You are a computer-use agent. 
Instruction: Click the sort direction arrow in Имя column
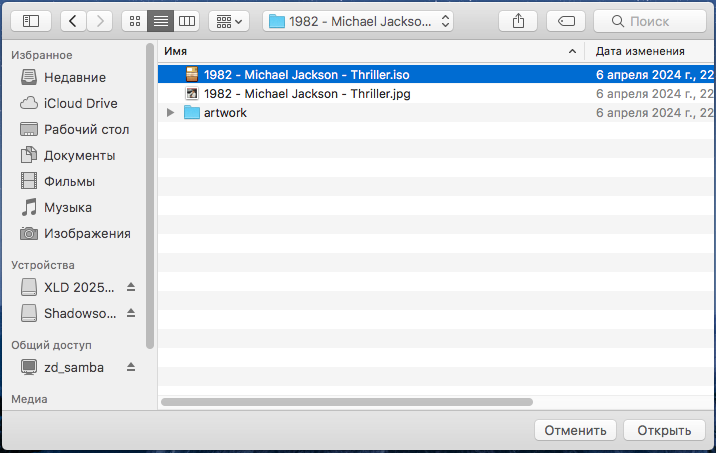(572, 52)
